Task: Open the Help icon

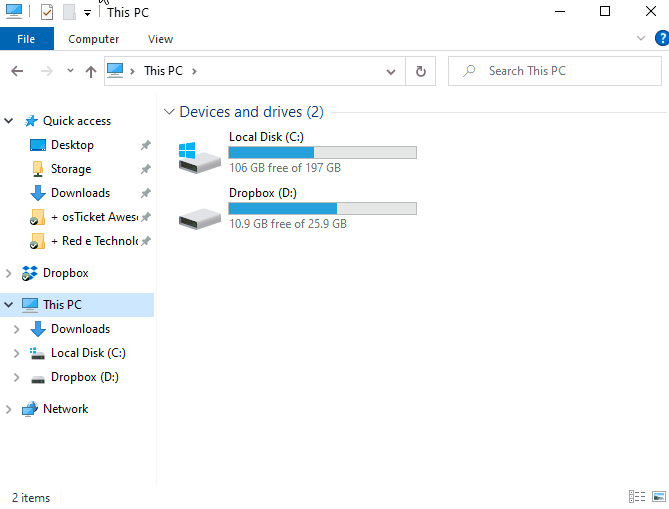Action: (x=662, y=38)
